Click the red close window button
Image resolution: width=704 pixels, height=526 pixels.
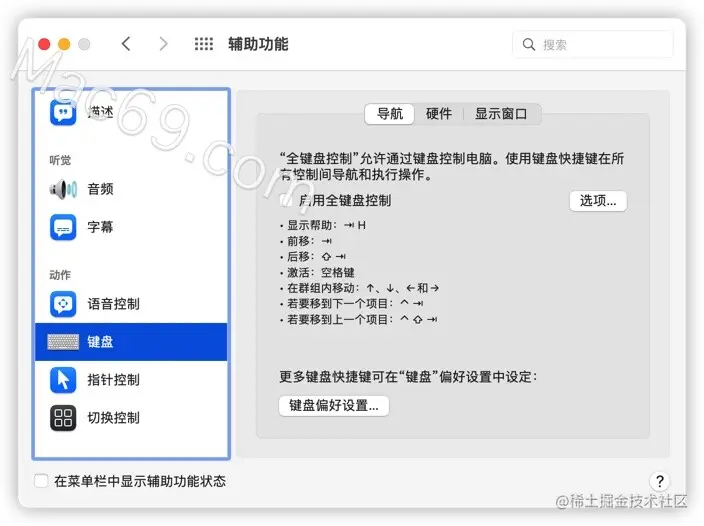44,44
